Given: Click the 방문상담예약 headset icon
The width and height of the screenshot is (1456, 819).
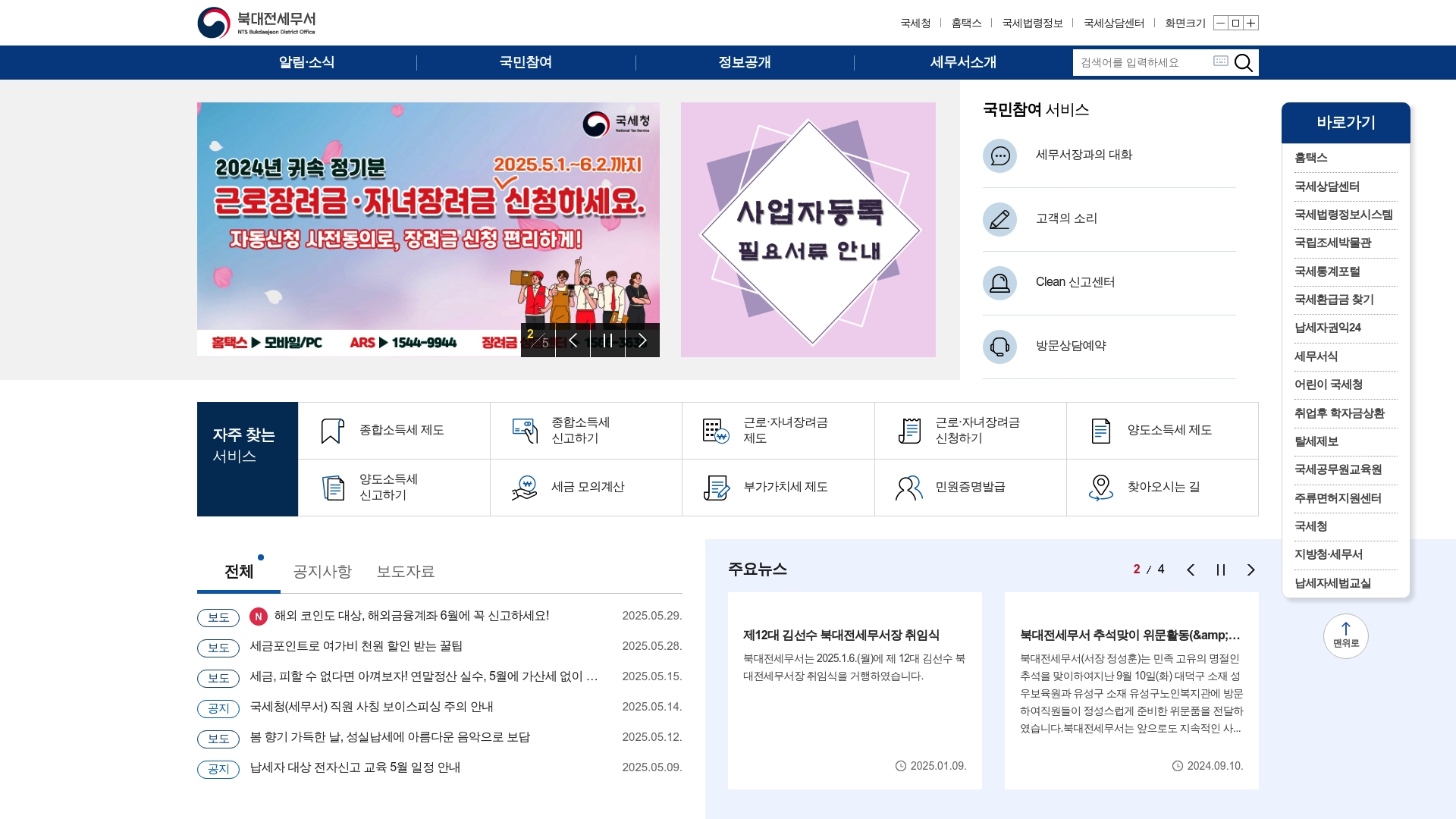Looking at the screenshot, I should 999,347.
